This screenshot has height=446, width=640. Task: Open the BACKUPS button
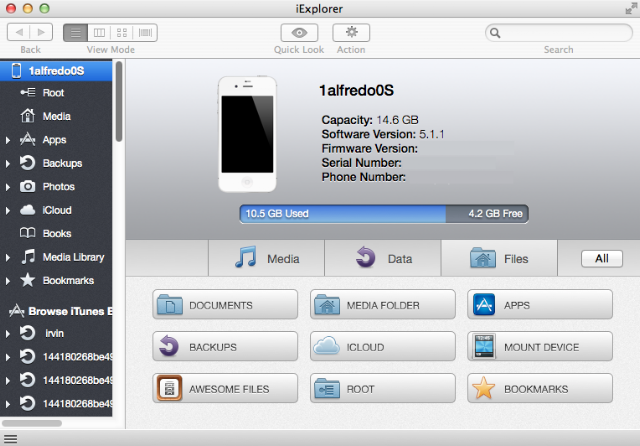click(225, 346)
